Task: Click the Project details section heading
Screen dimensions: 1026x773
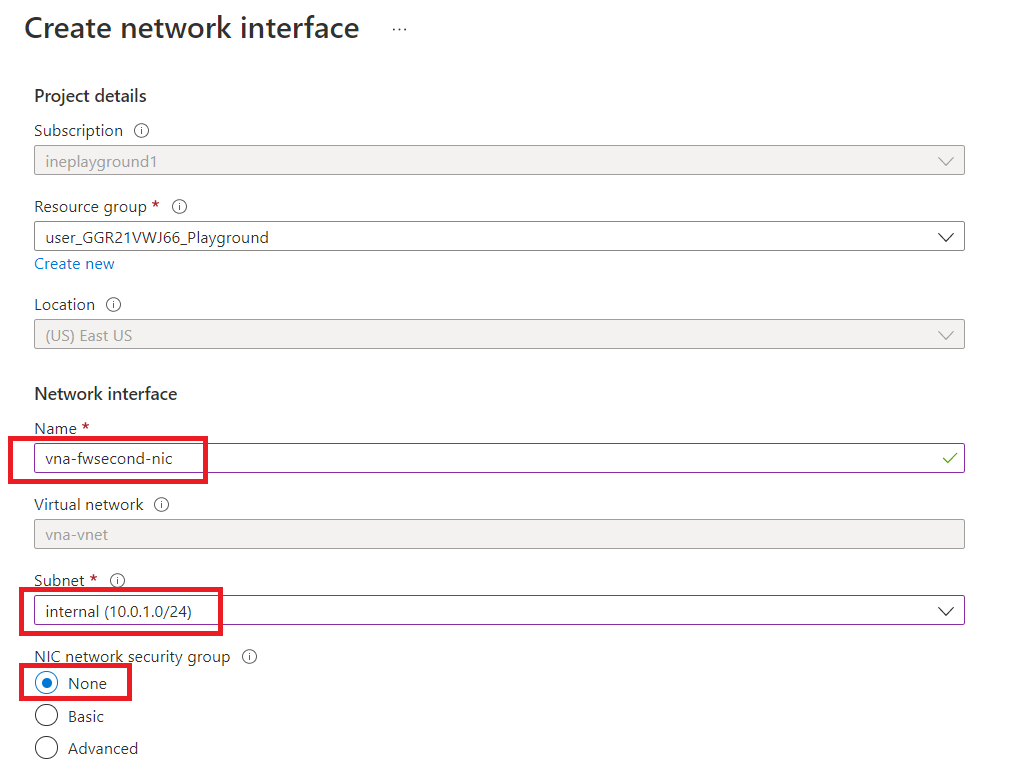Action: click(90, 96)
